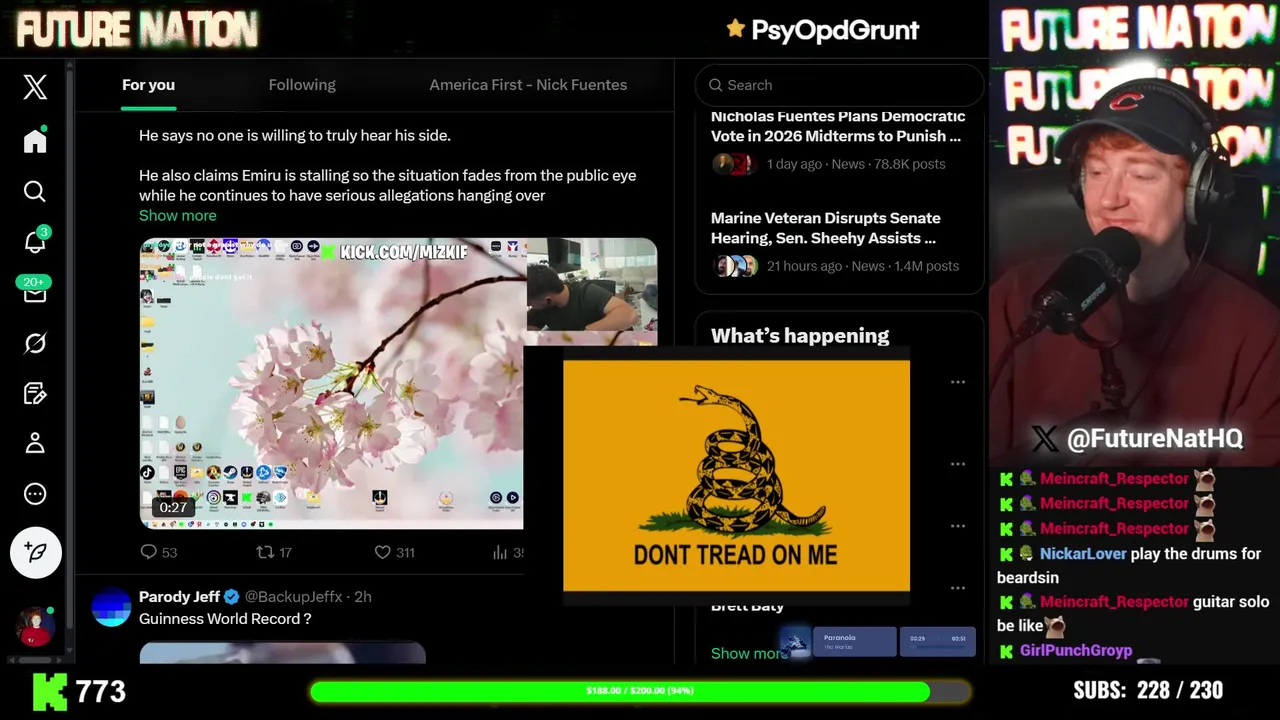1280x720 pixels.
Task: Click the star icon beside PsyOpdGrunt
Action: pos(736,29)
